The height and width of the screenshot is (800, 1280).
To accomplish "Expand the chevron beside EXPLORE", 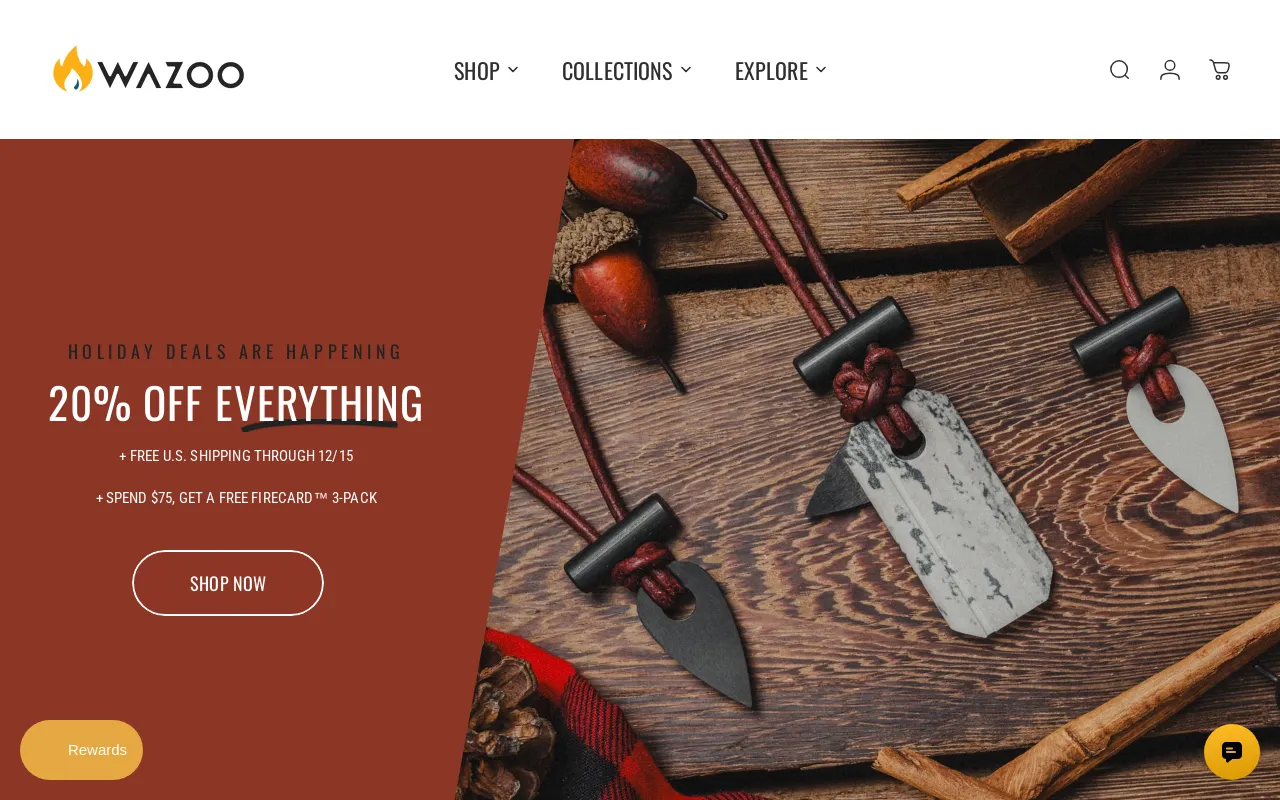I will point(821,70).
